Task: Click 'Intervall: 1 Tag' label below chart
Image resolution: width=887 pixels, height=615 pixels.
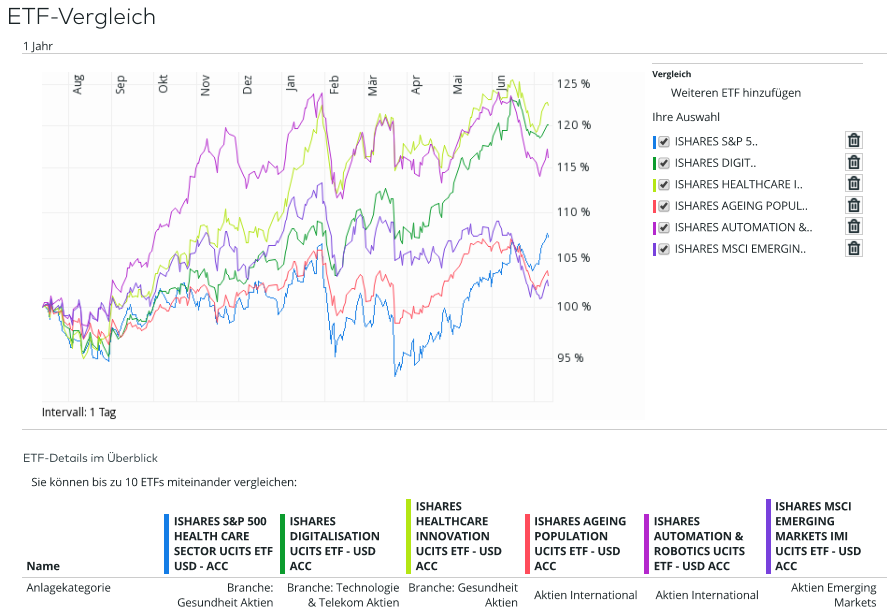Action: [x=79, y=412]
